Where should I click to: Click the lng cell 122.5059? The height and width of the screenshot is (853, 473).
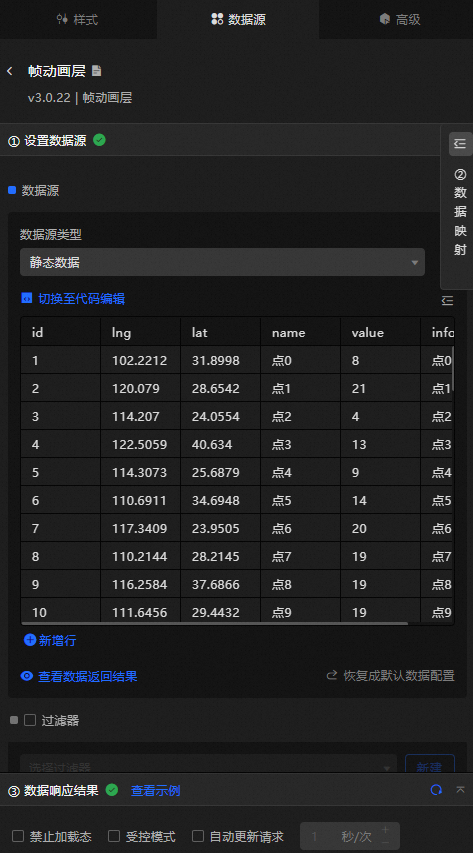140,444
